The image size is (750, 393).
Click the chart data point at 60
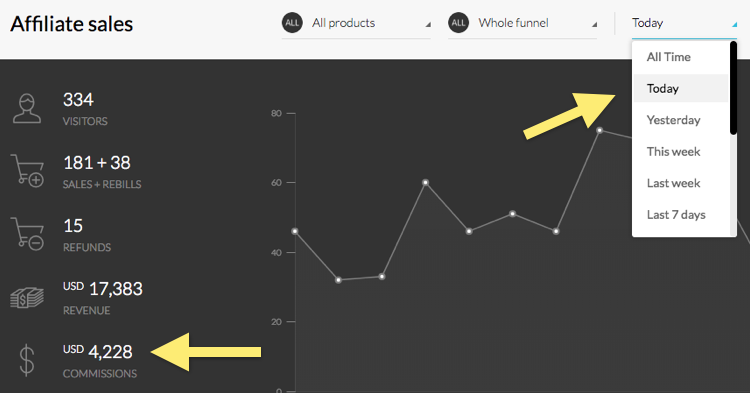coord(425,183)
